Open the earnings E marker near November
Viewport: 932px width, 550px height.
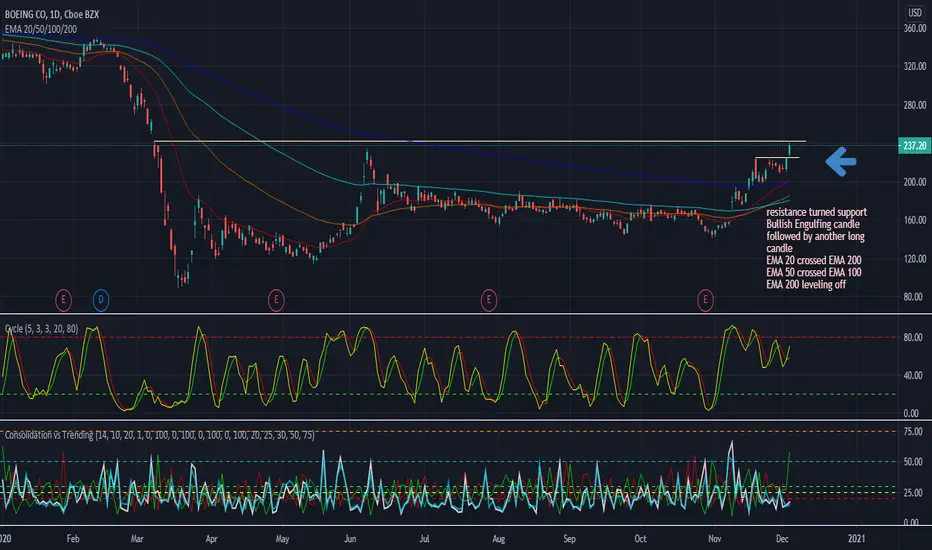point(706,300)
